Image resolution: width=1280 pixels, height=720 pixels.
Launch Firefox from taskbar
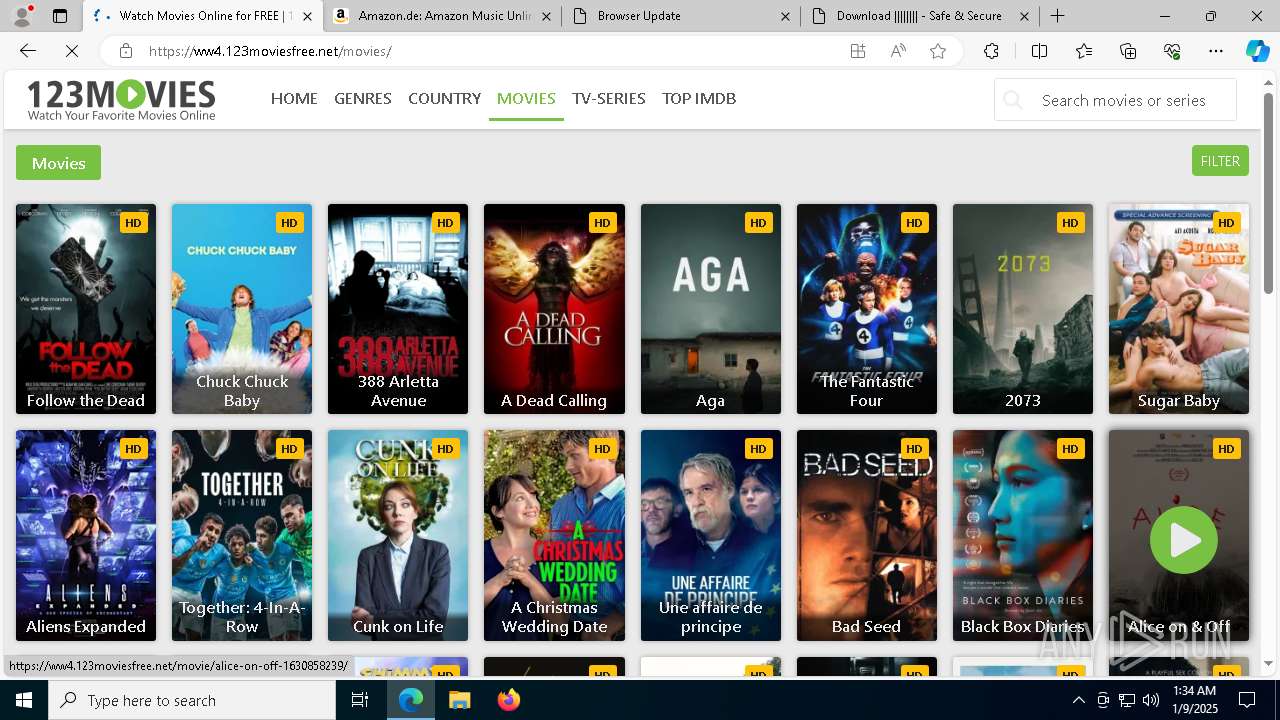pyautogui.click(x=508, y=700)
